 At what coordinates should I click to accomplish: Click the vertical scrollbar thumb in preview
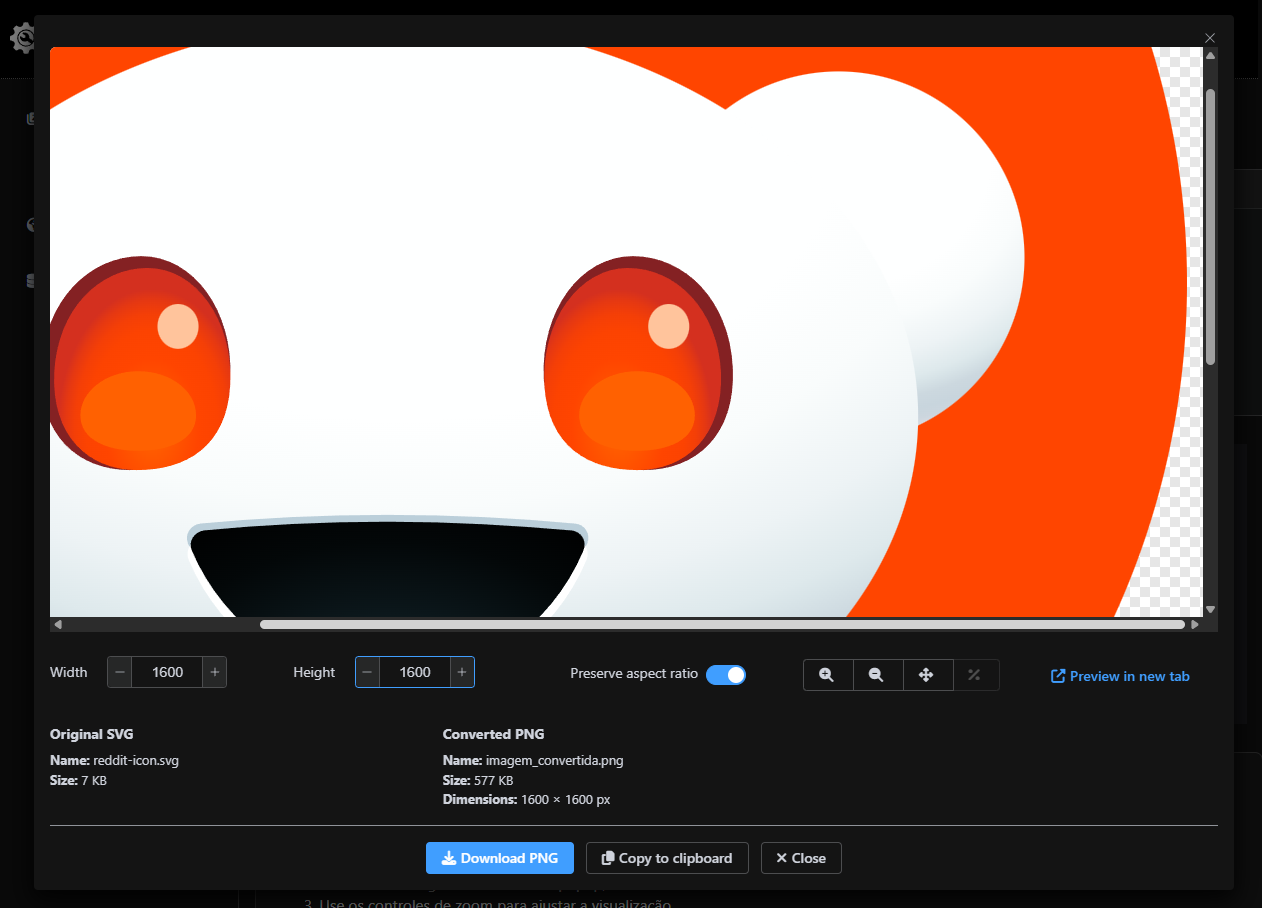tap(1210, 225)
